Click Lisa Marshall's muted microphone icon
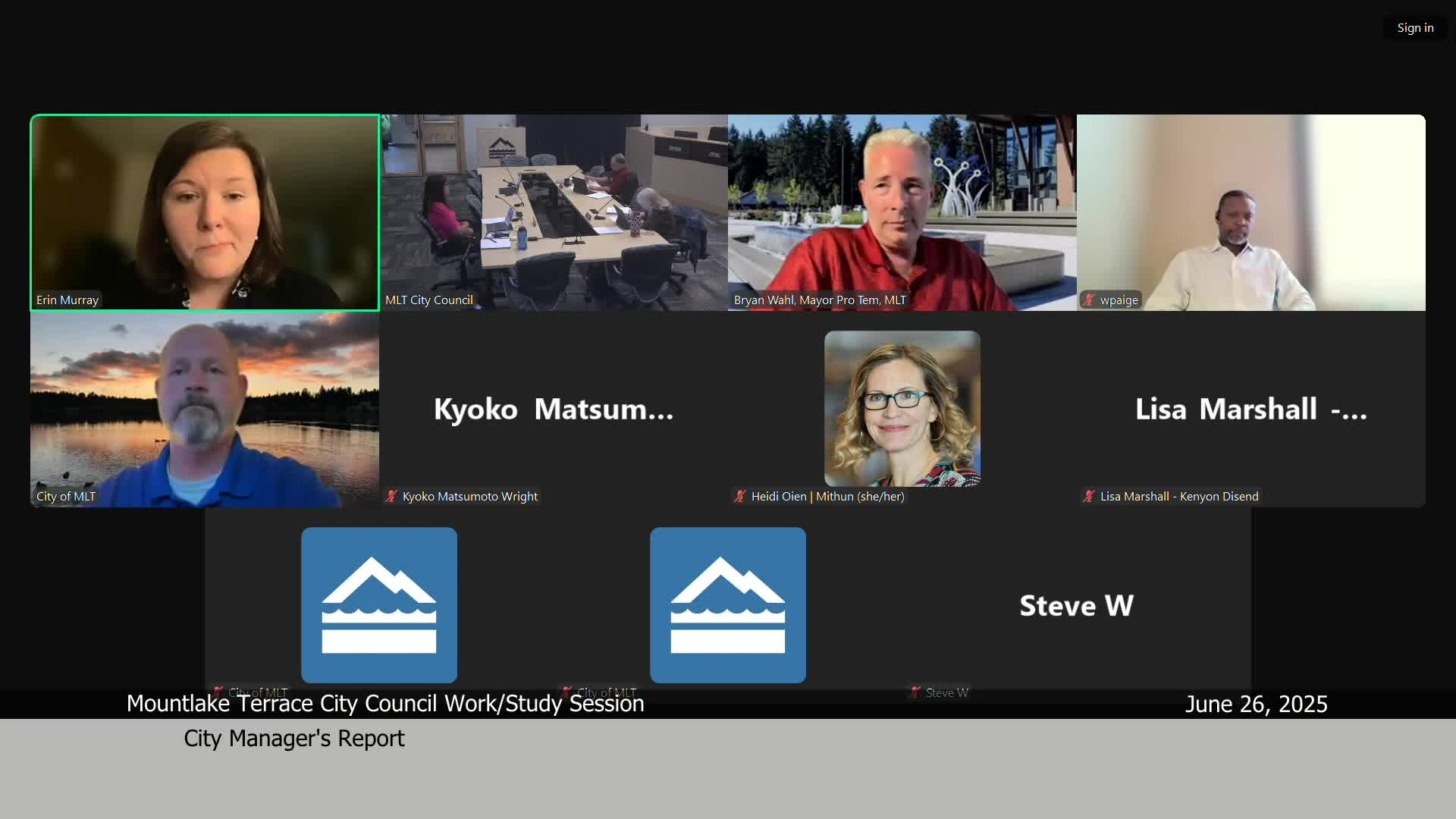Image resolution: width=1456 pixels, height=819 pixels. tap(1089, 497)
